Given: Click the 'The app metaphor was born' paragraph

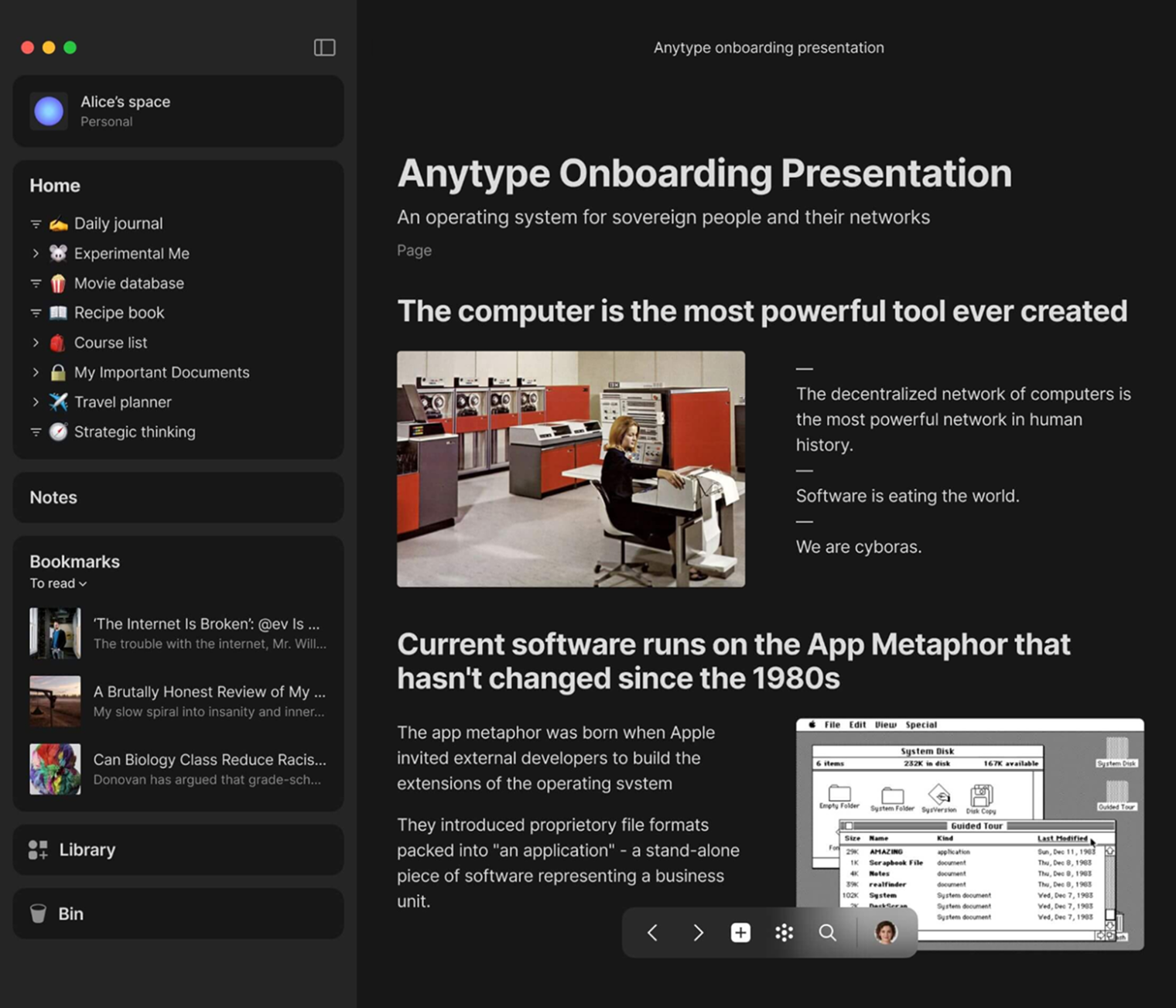Looking at the screenshot, I should click(x=556, y=758).
